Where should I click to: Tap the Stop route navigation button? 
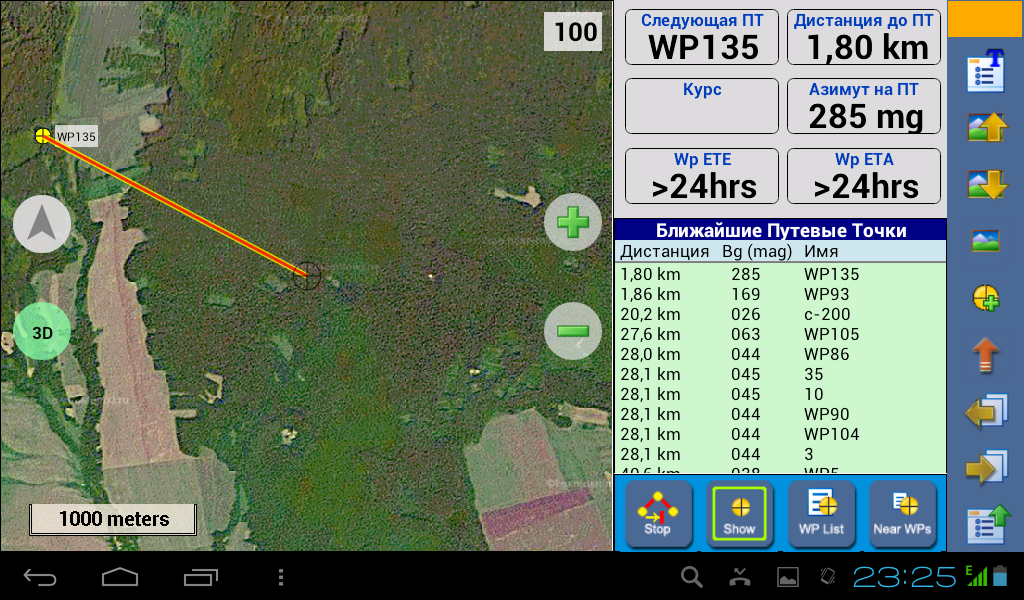(x=658, y=514)
